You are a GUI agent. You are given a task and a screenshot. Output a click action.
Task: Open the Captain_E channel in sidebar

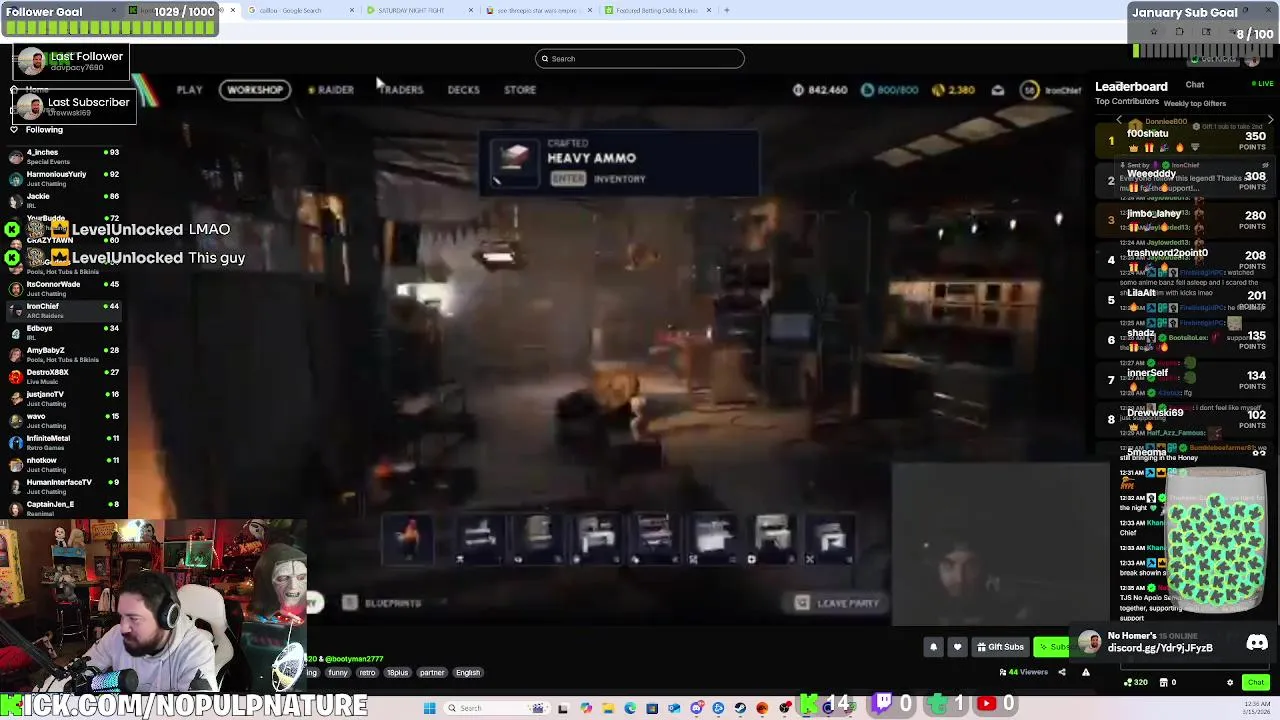pos(64,508)
